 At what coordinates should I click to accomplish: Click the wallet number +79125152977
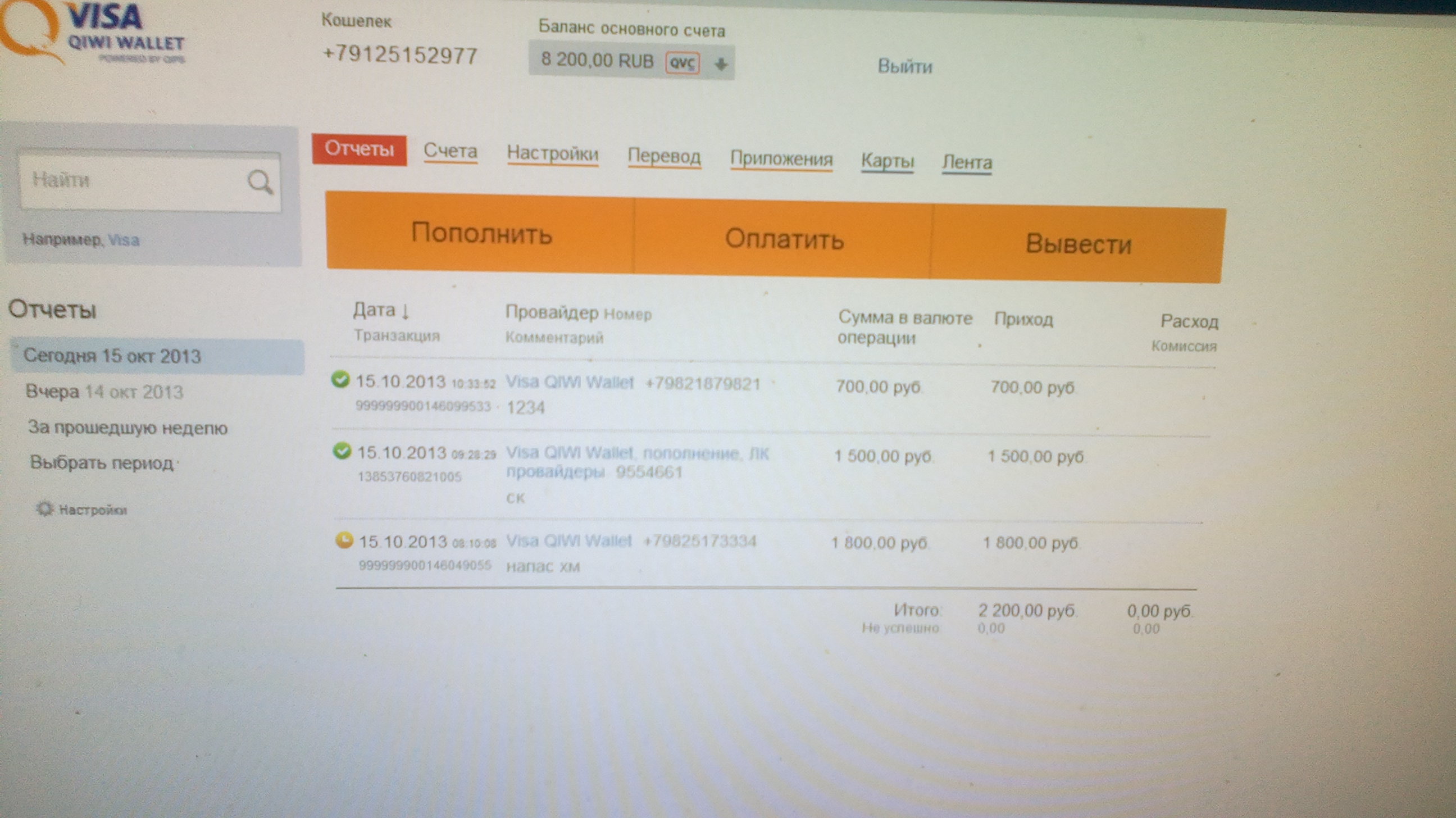tap(399, 56)
